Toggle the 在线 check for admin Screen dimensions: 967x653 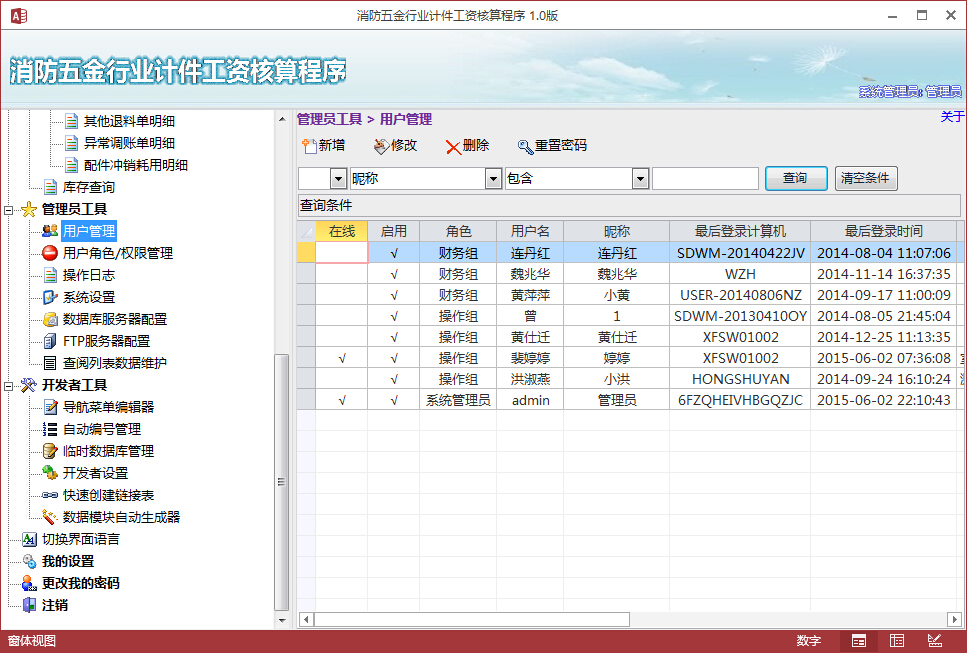[342, 400]
